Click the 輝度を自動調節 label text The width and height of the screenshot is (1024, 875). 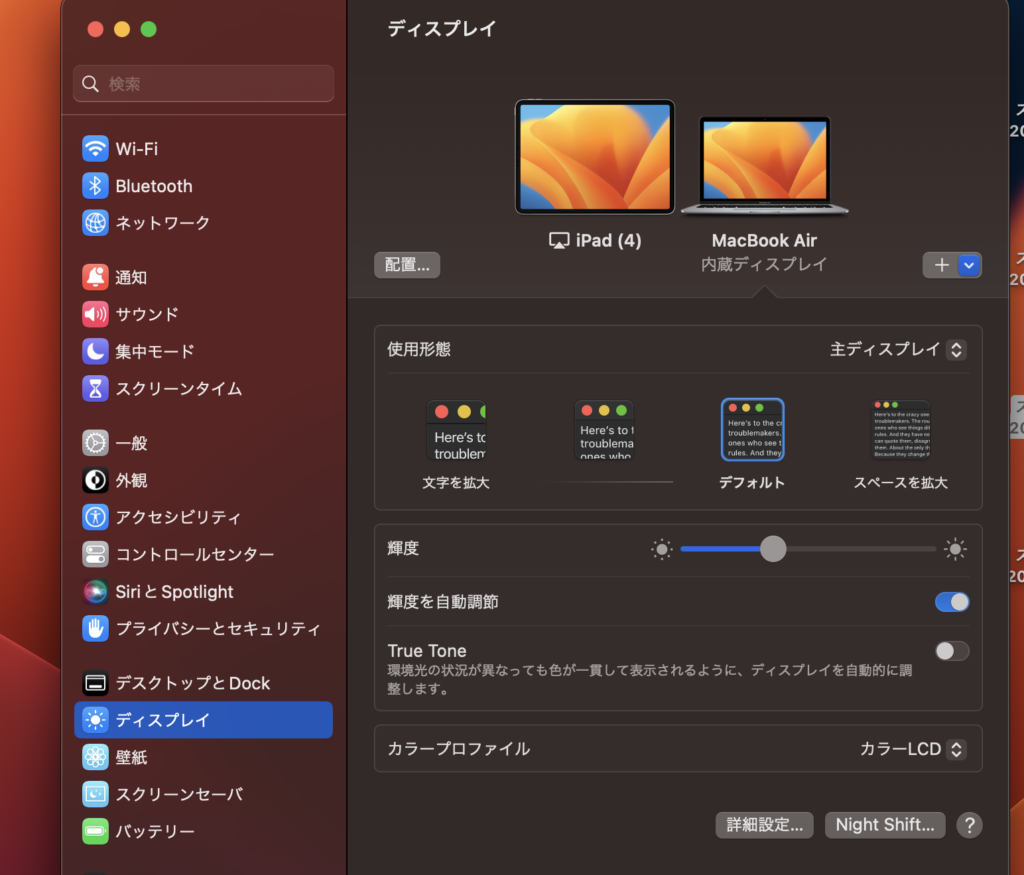tap(443, 602)
